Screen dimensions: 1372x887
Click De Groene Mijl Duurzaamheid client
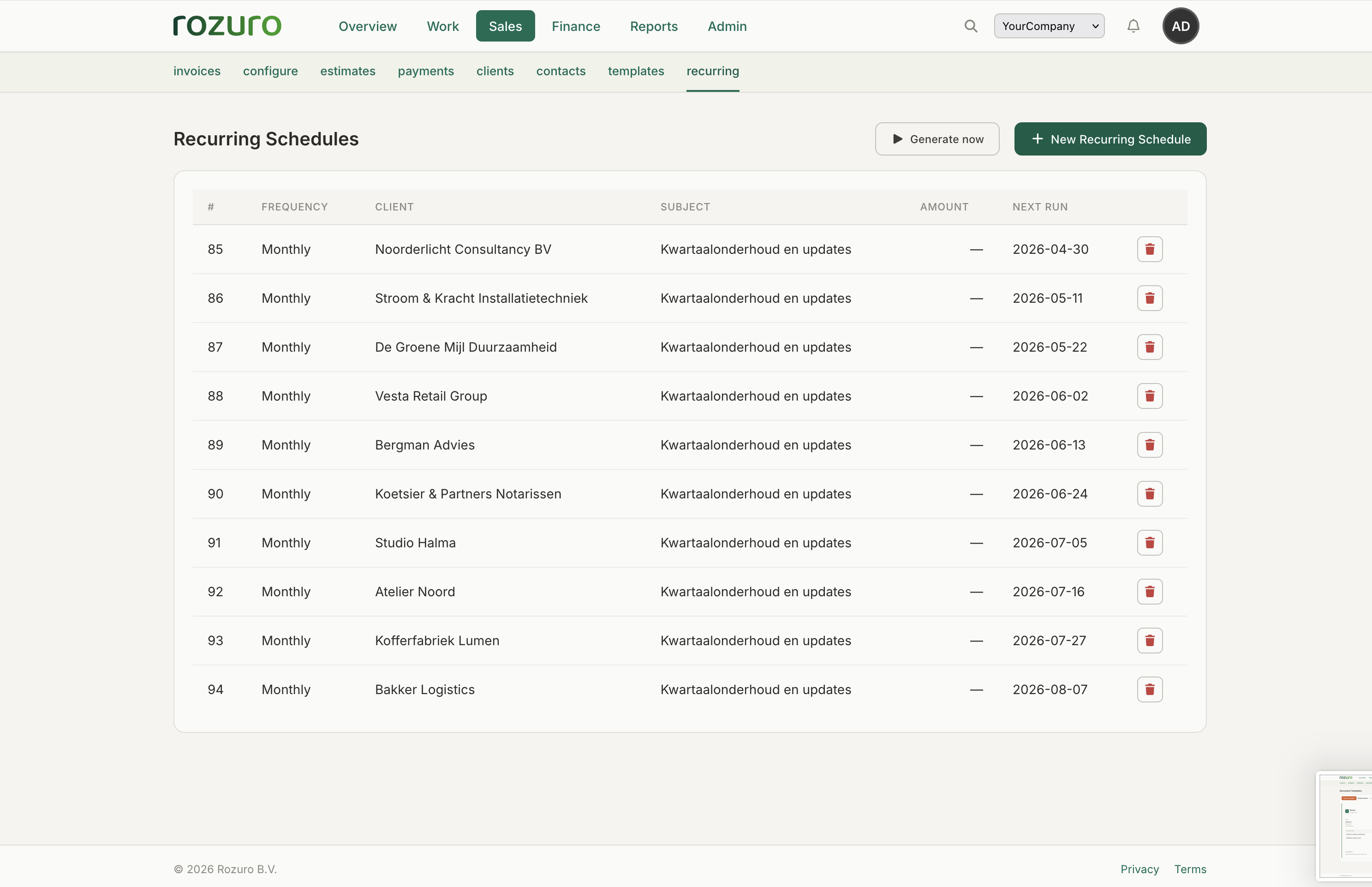coord(466,348)
